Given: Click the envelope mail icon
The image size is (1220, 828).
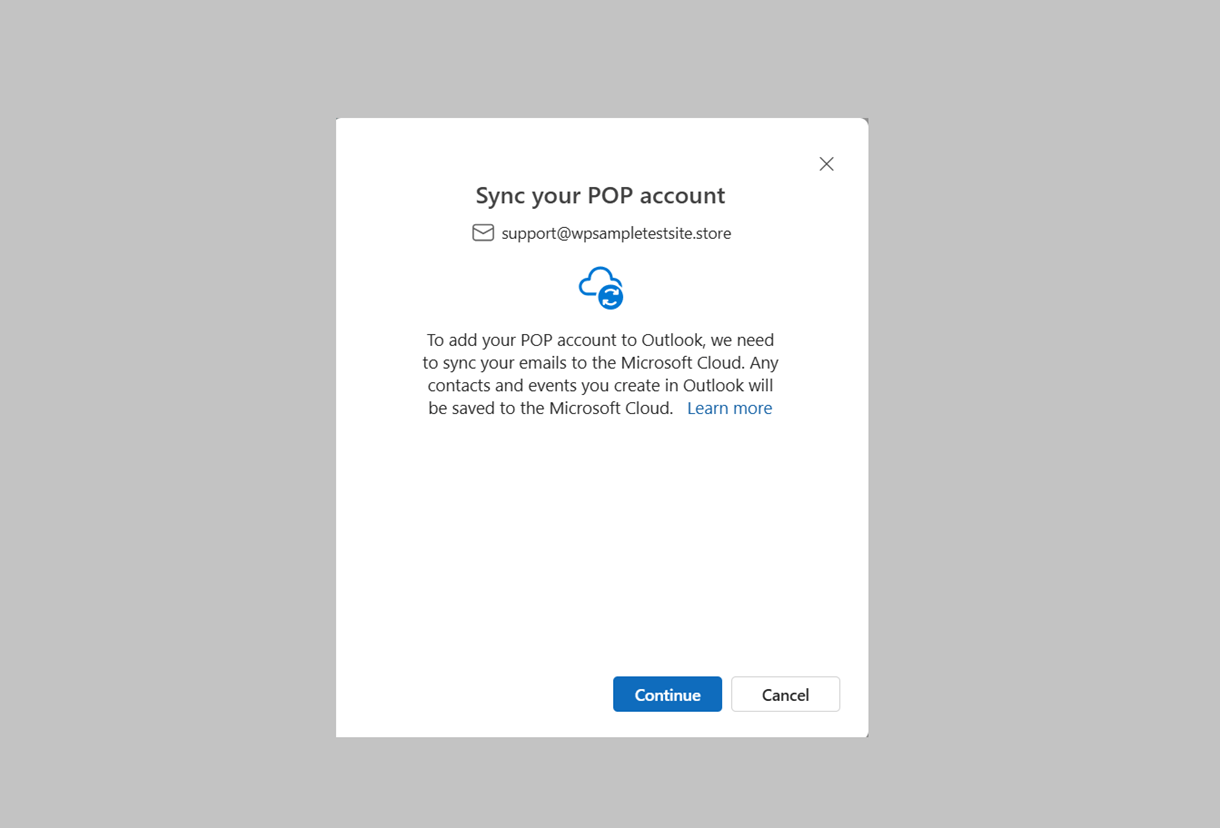Looking at the screenshot, I should pyautogui.click(x=483, y=233).
